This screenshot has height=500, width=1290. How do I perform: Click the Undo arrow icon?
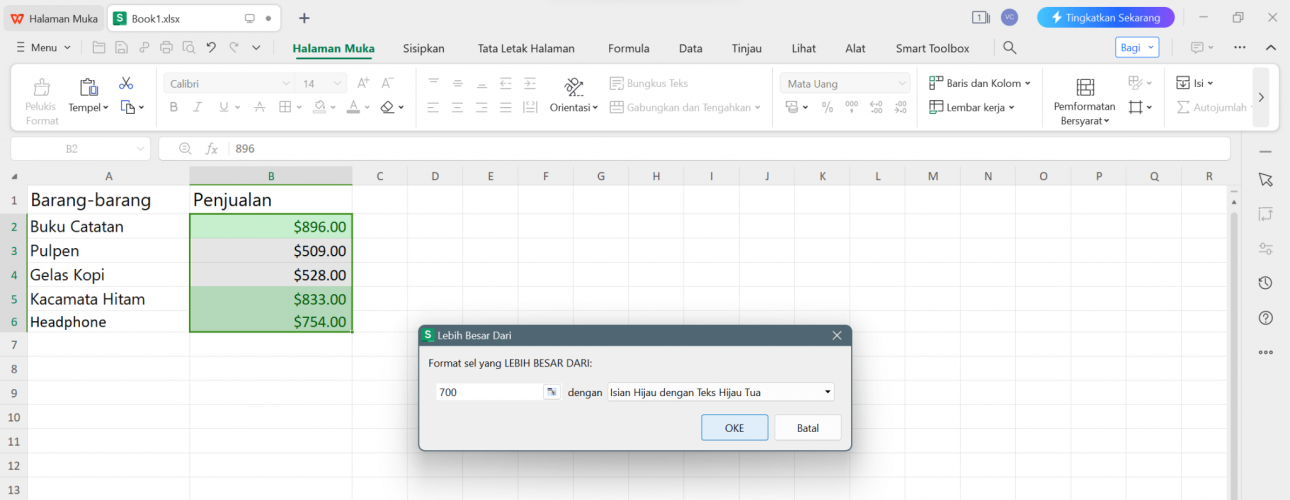[211, 47]
